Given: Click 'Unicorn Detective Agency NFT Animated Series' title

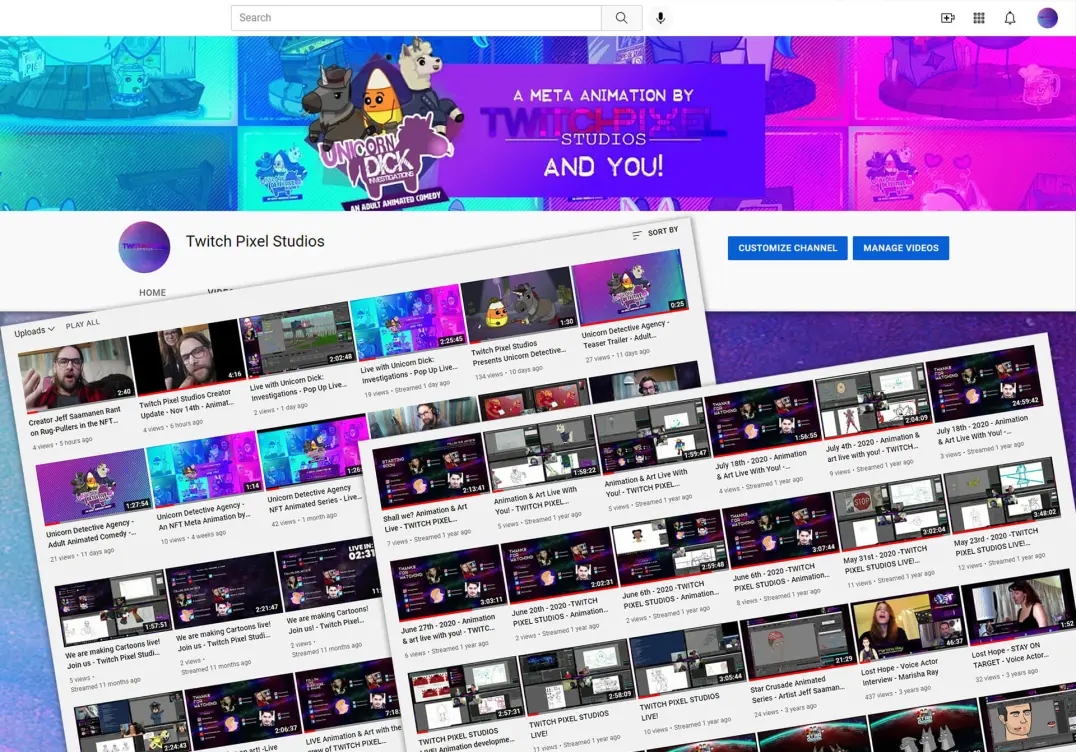Looking at the screenshot, I should click(314, 499).
